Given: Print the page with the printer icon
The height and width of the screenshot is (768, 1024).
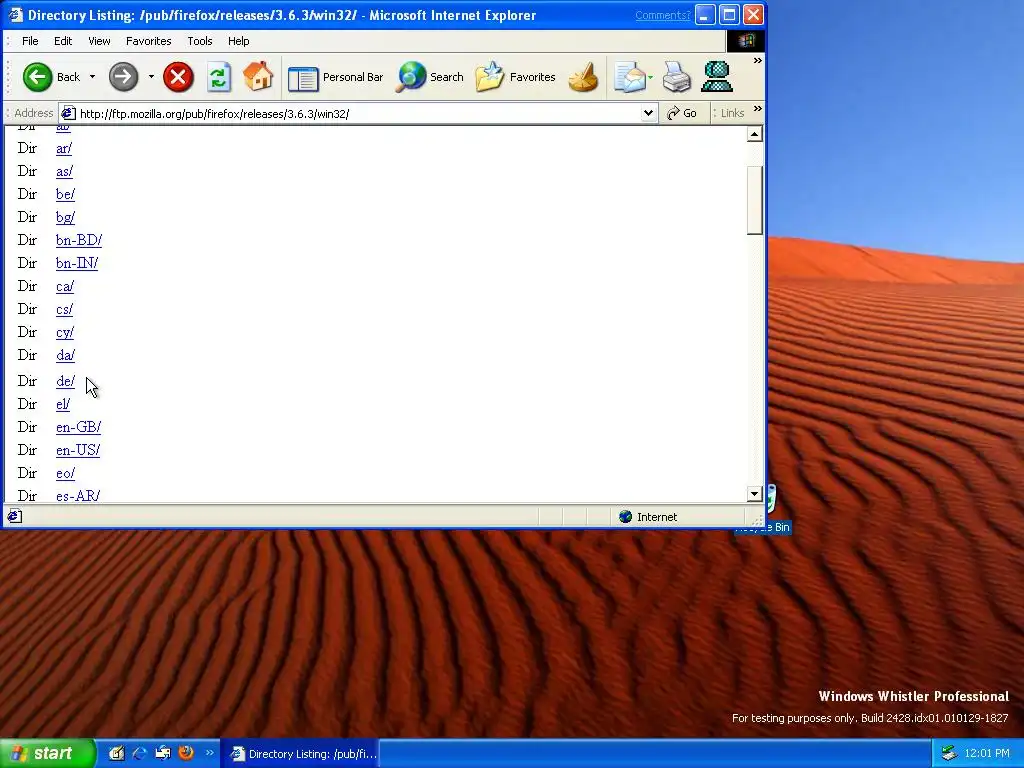Looking at the screenshot, I should pyautogui.click(x=677, y=77).
